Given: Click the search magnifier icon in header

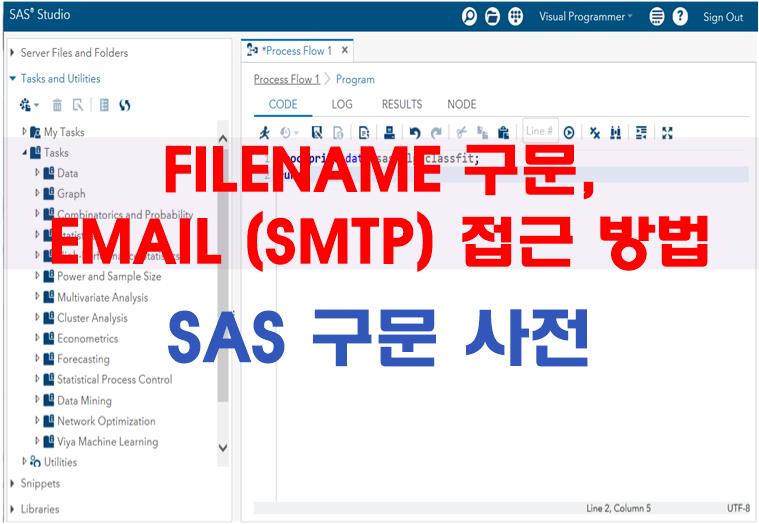Looking at the screenshot, I should pos(469,16).
